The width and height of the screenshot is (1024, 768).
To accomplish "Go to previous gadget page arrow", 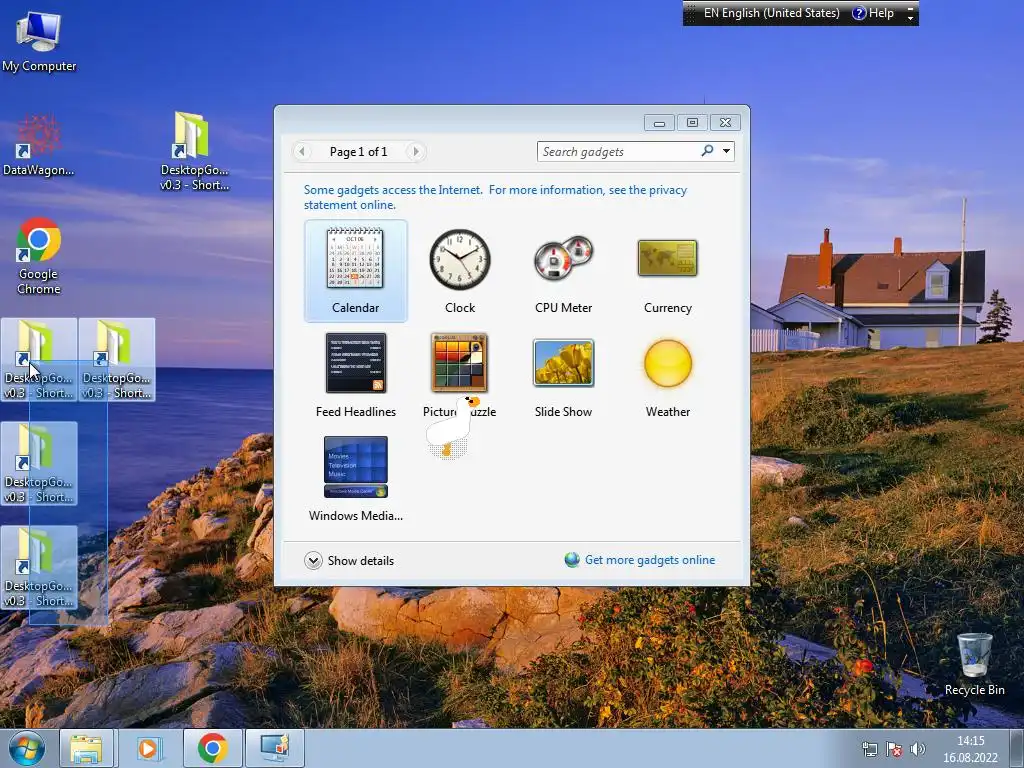I will tap(302, 152).
